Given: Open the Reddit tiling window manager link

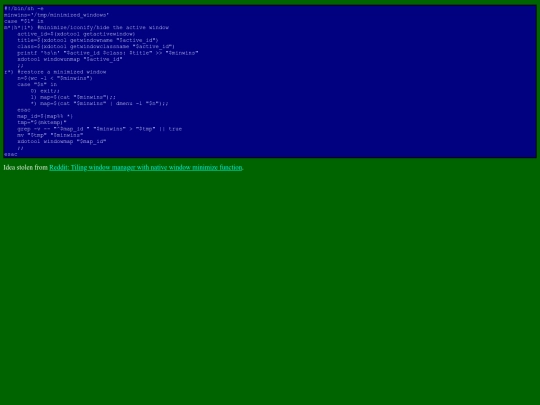Looking at the screenshot, I should (x=146, y=168).
